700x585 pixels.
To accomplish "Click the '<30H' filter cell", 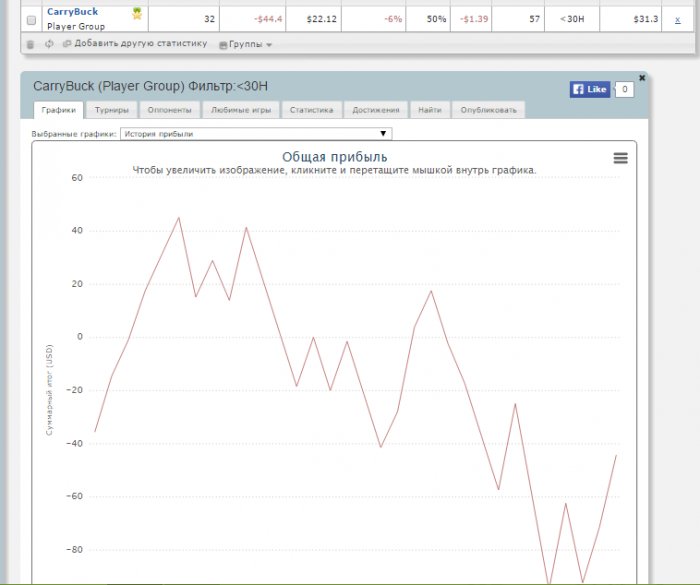I will (x=572, y=19).
